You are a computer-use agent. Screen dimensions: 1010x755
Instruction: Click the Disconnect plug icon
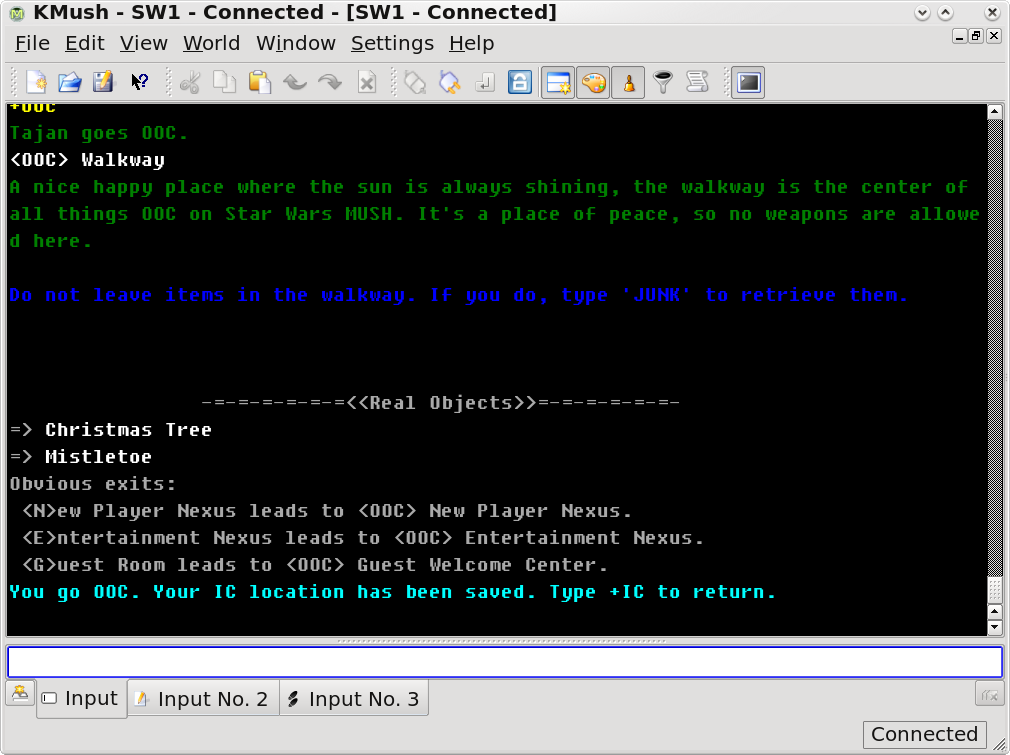tap(449, 82)
